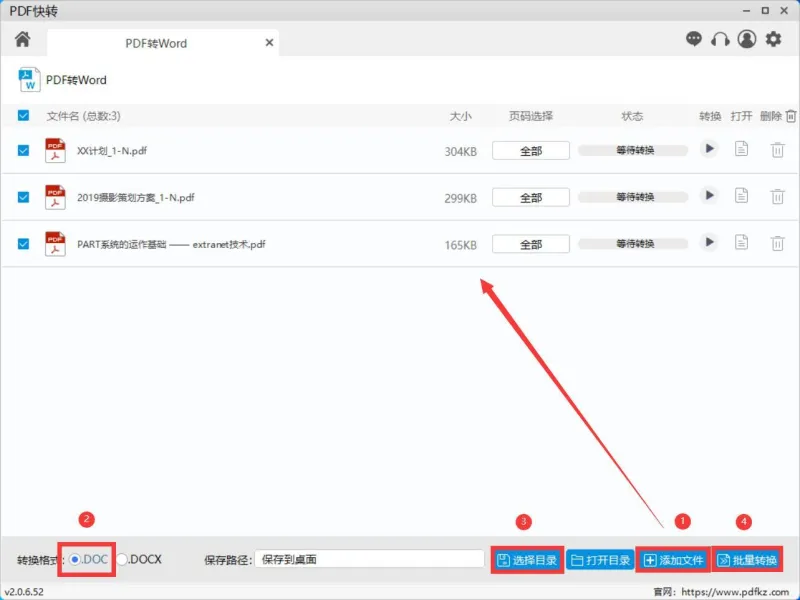The image size is (800, 600).
Task: Open converted document for 2019摄影策划方案_1-N.pdf
Action: pos(741,195)
